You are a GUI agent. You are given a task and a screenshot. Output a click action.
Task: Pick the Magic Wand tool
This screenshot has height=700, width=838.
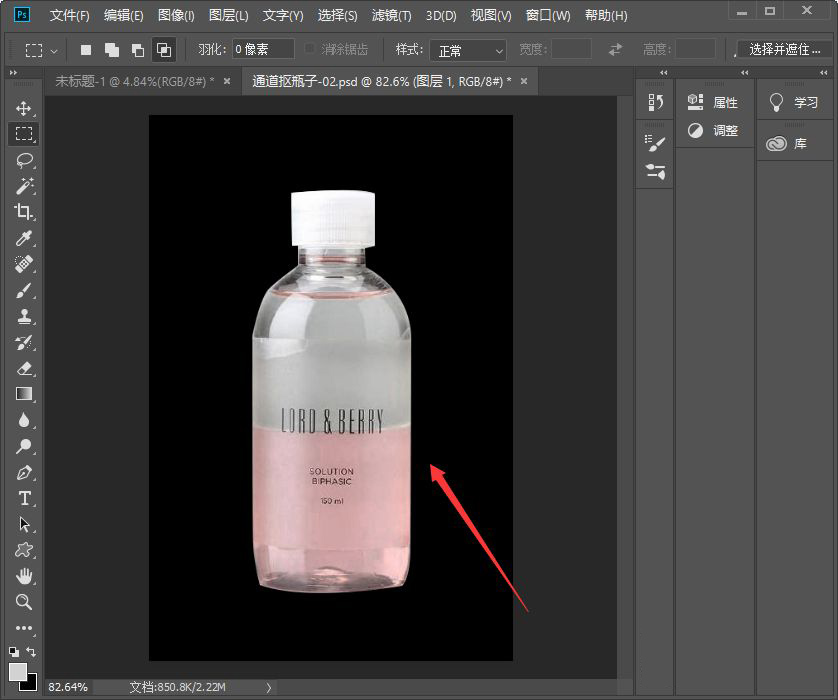[x=24, y=186]
